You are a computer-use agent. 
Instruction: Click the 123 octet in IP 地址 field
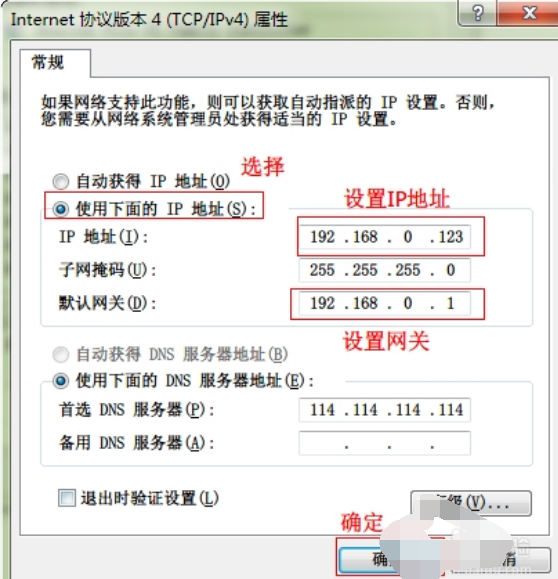tap(451, 237)
